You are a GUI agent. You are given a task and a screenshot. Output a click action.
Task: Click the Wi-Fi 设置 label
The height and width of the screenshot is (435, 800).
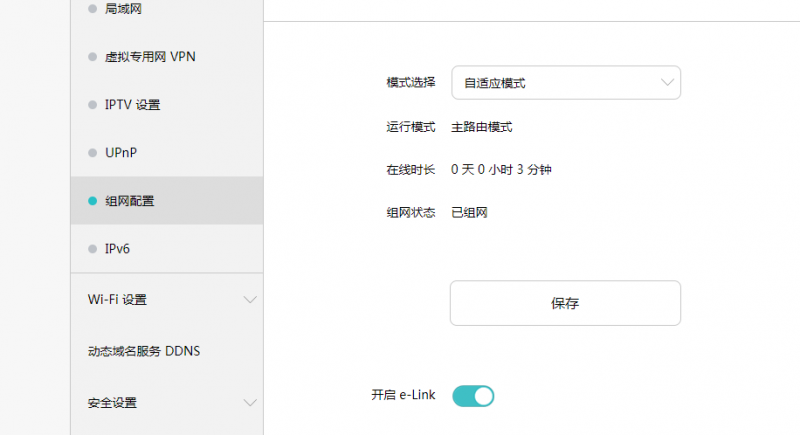[x=117, y=299]
